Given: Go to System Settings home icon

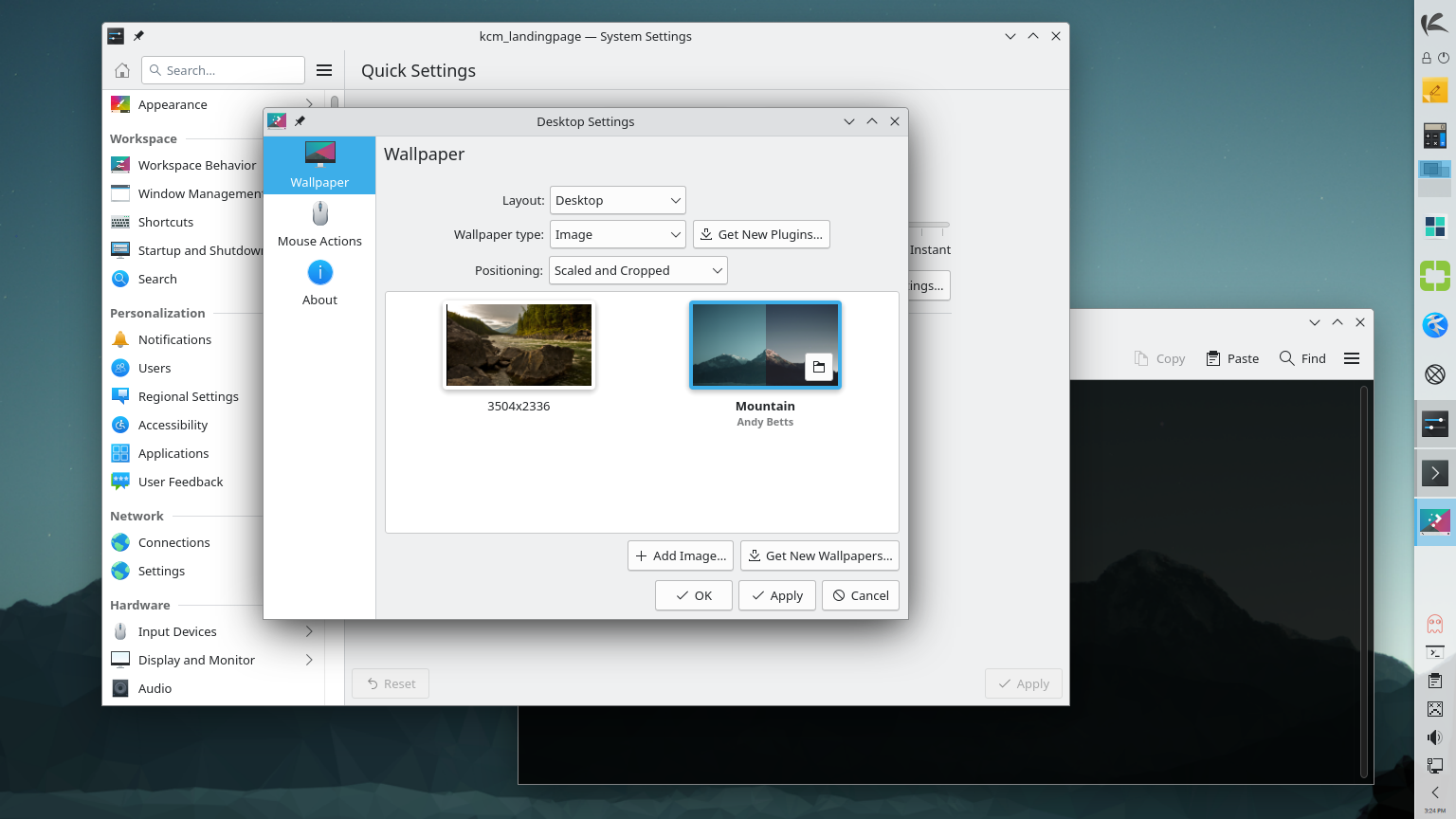Looking at the screenshot, I should [x=122, y=70].
